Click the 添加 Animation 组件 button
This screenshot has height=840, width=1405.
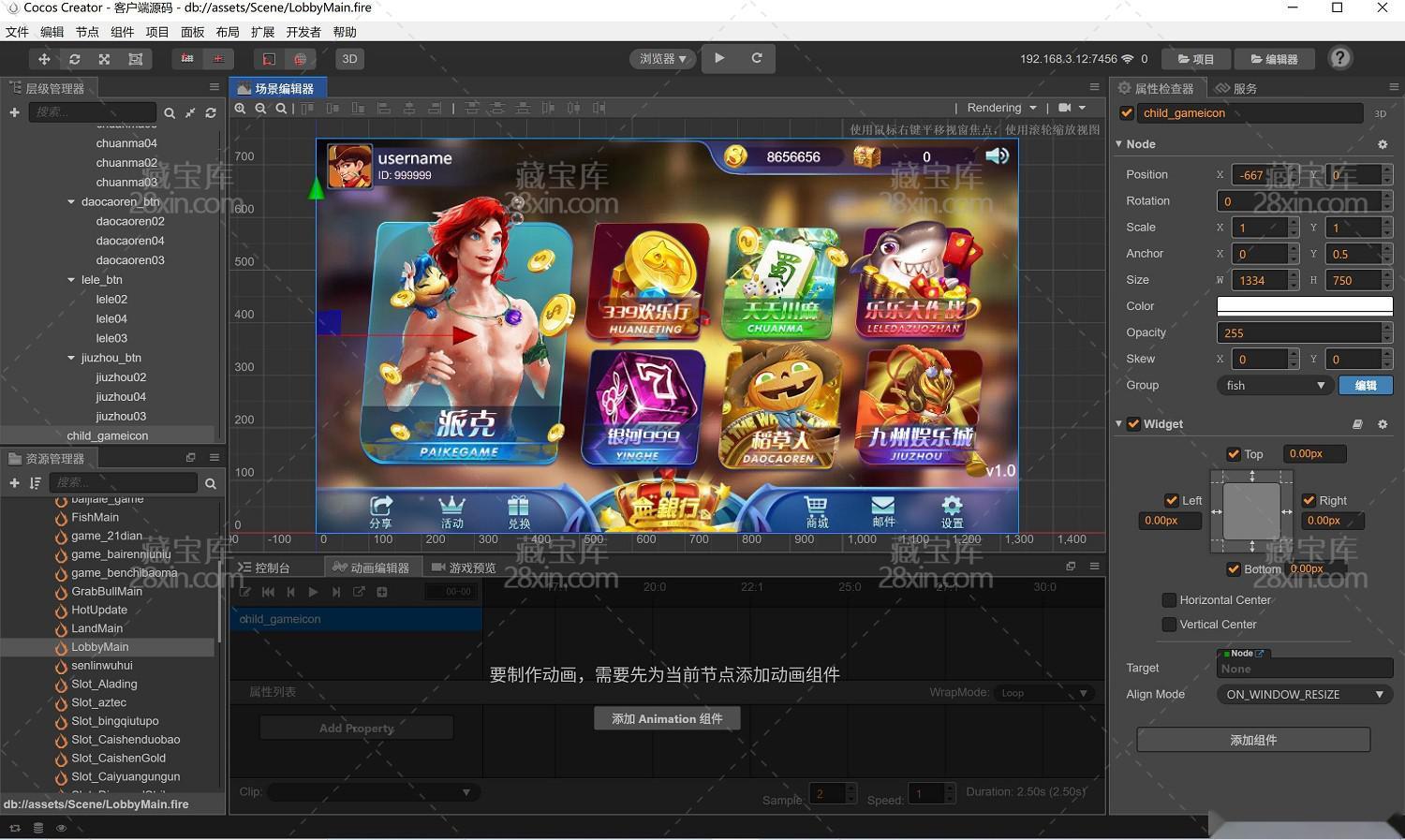click(666, 718)
